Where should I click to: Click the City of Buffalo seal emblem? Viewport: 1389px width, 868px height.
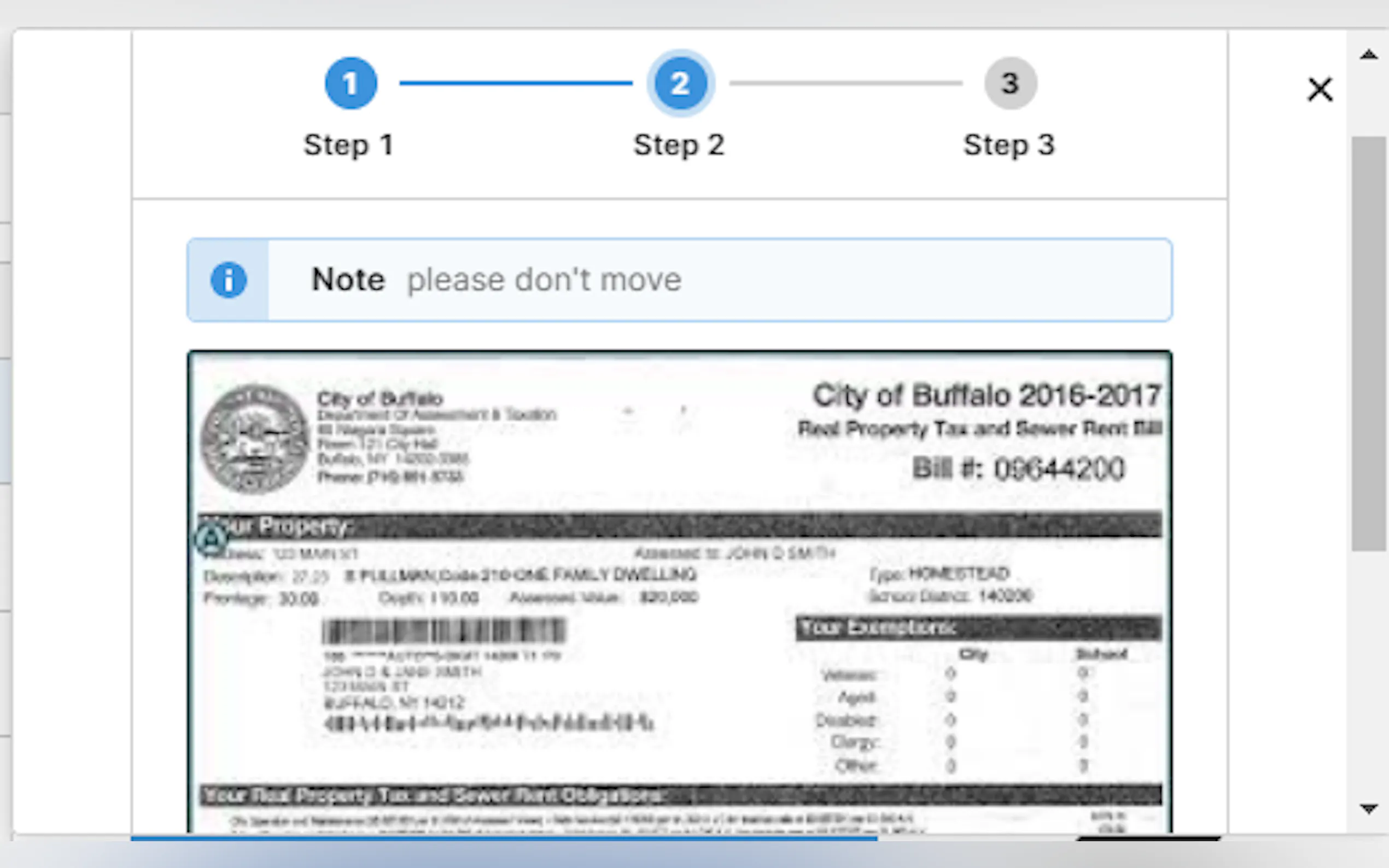(x=254, y=438)
